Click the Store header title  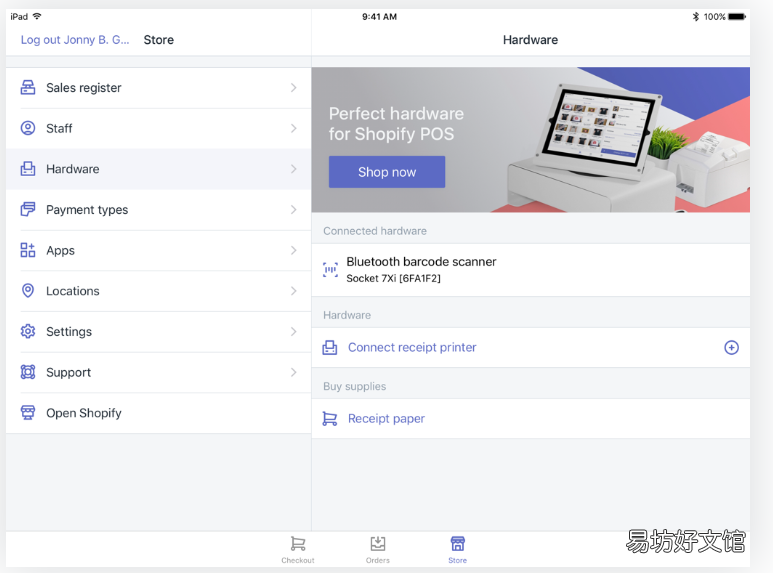point(159,40)
